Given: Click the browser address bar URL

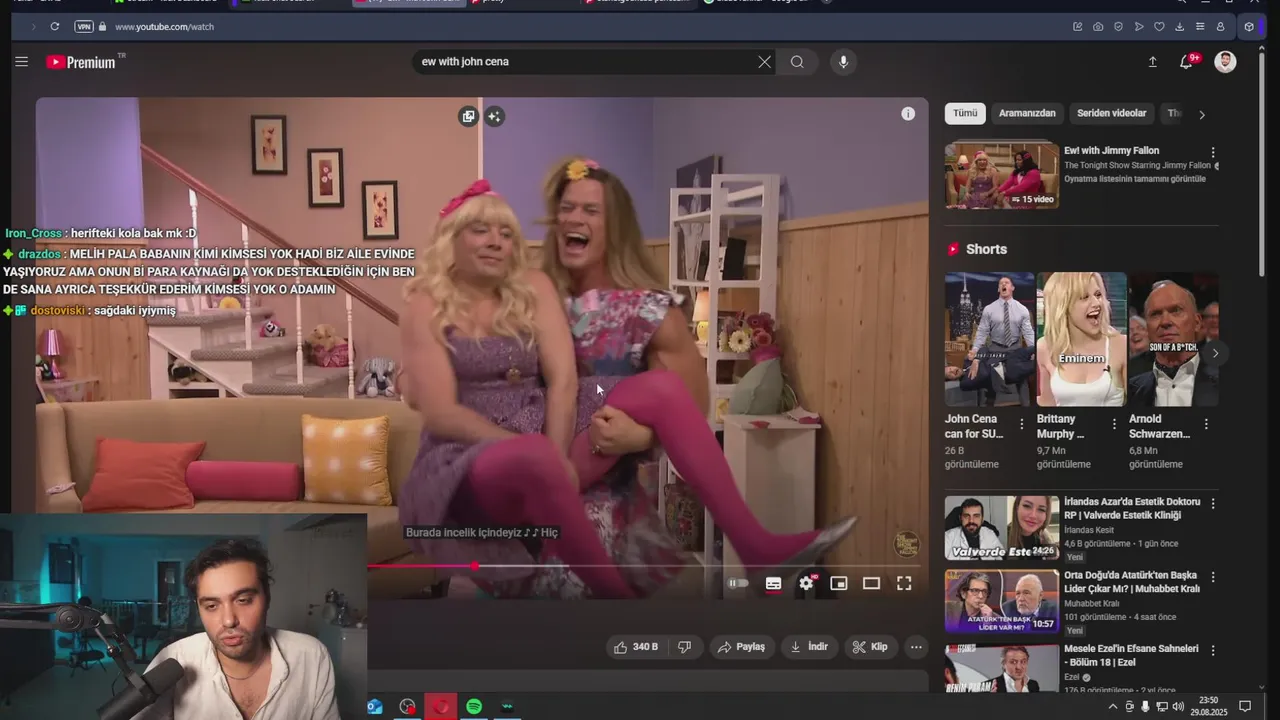Looking at the screenshot, I should [x=164, y=27].
